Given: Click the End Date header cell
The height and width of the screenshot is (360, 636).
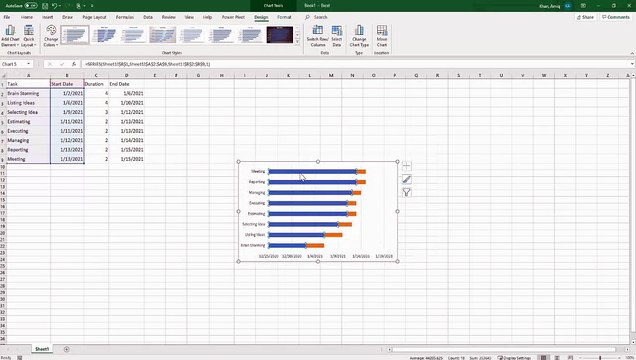Looking at the screenshot, I should tap(126, 84).
